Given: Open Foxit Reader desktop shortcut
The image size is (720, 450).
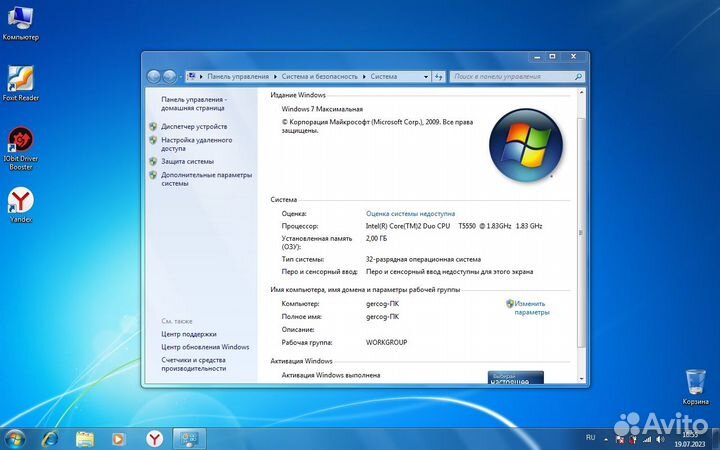Looking at the screenshot, I should pos(21,84).
